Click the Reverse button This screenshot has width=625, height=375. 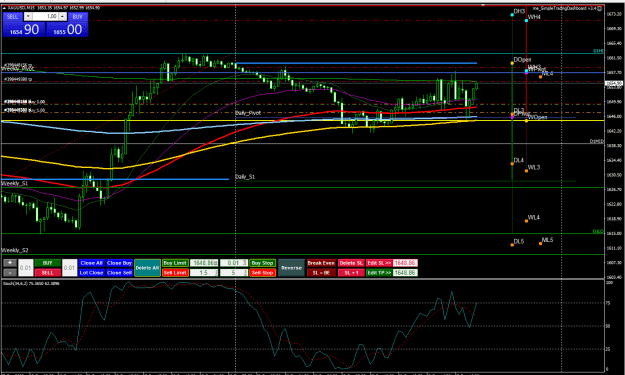click(x=291, y=268)
